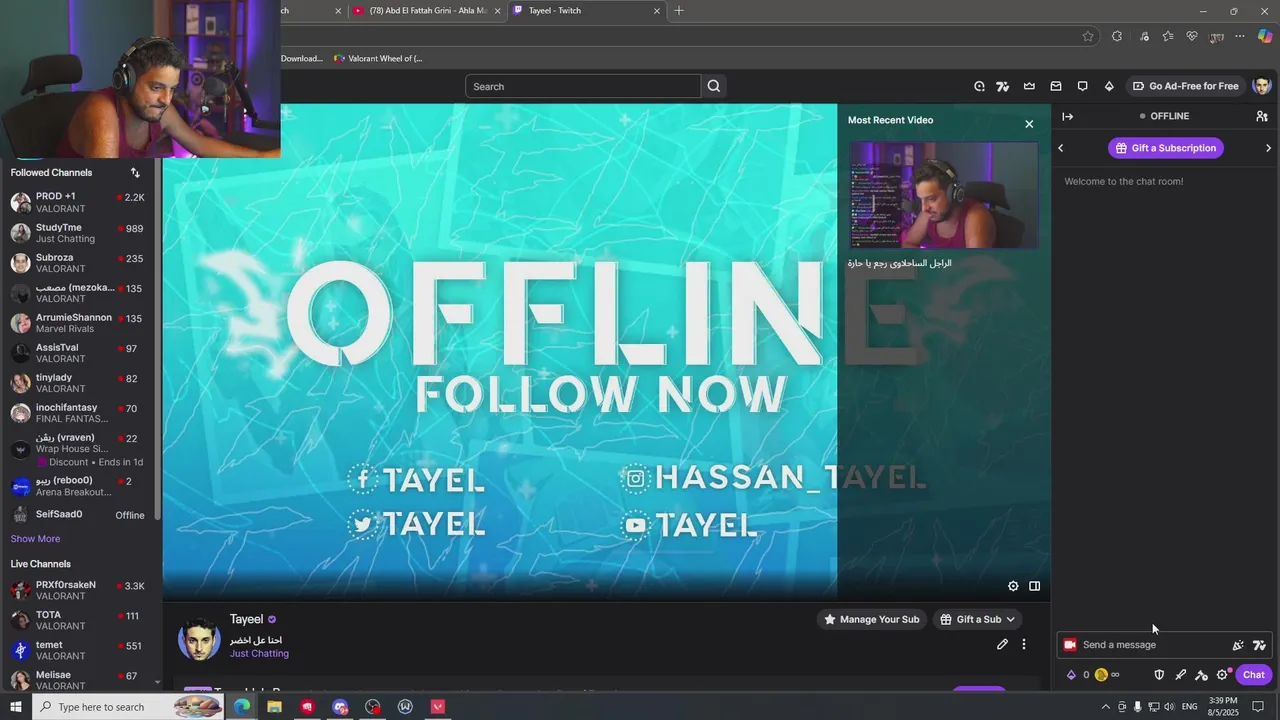The width and height of the screenshot is (1280, 720).
Task: Open the PRXf0rsakeN live channel
Action: click(78, 590)
